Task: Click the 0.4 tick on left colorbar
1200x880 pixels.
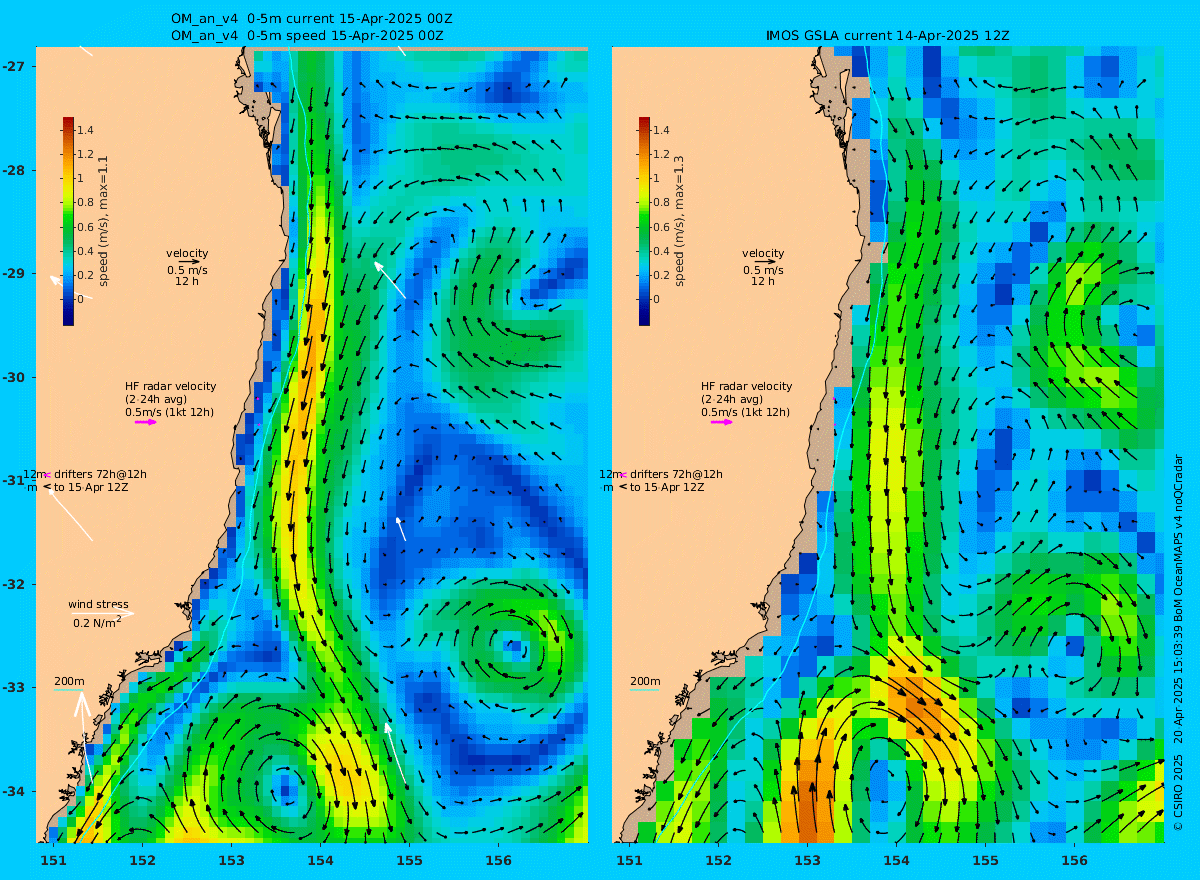Action: pyautogui.click(x=85, y=251)
